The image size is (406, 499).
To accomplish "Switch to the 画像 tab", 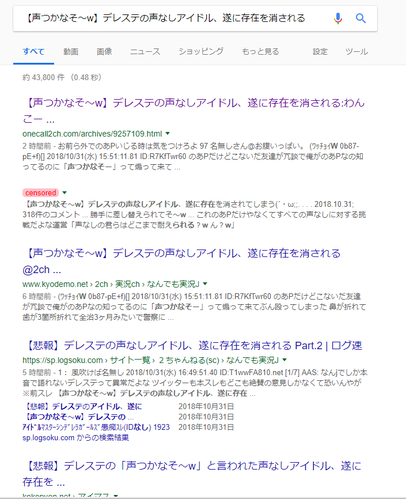I will (x=104, y=52).
